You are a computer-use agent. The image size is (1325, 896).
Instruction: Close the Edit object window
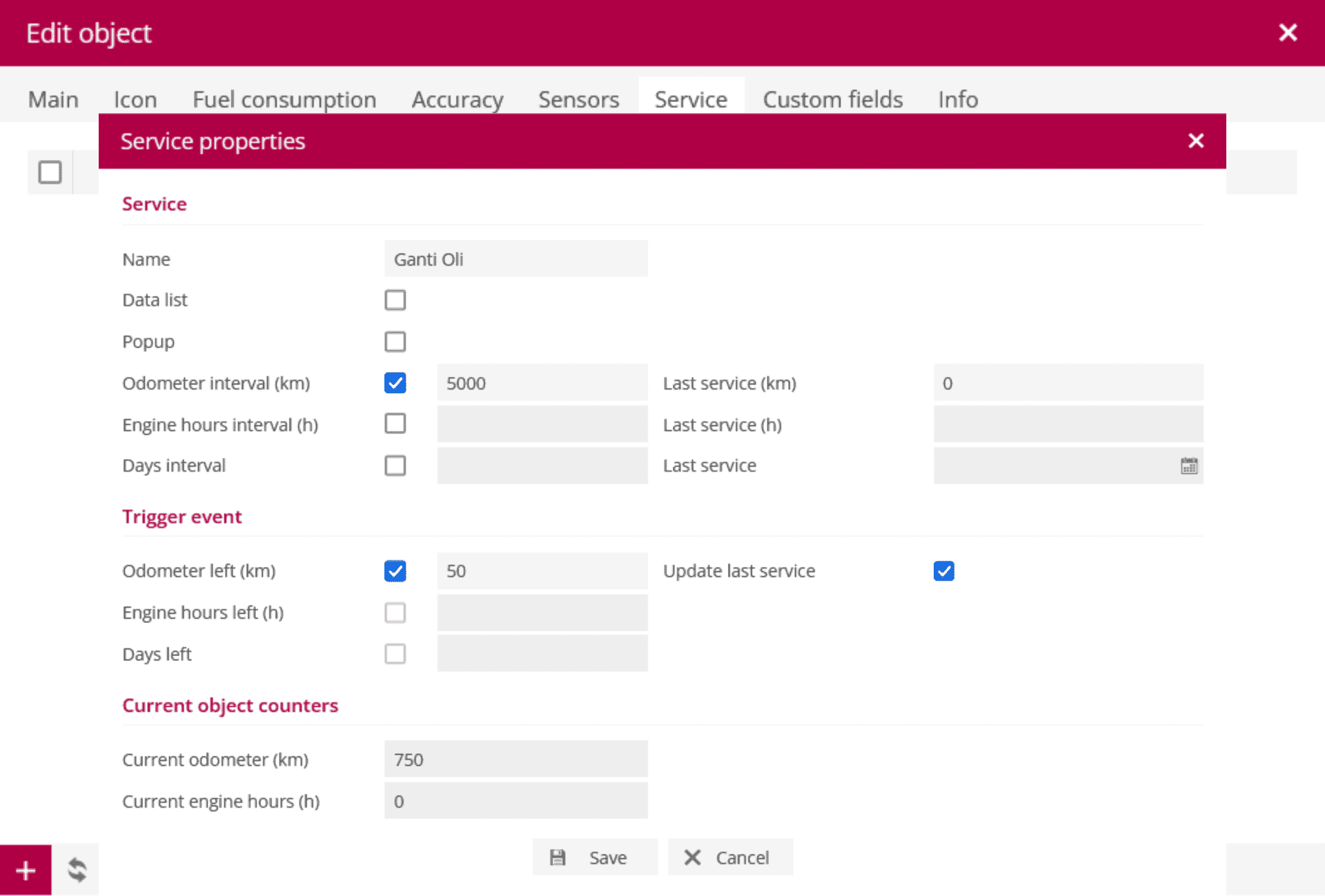(x=1287, y=32)
